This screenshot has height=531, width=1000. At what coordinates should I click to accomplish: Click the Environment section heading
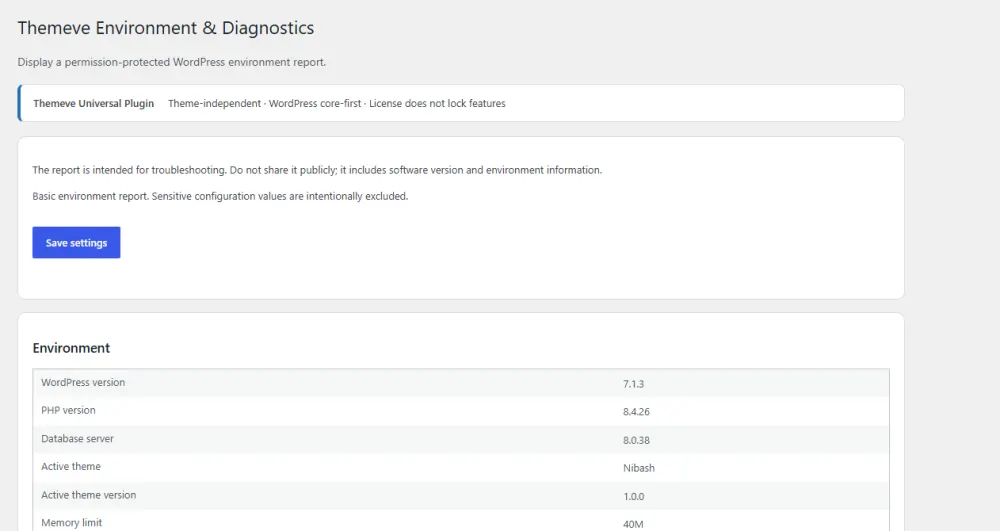pos(71,348)
